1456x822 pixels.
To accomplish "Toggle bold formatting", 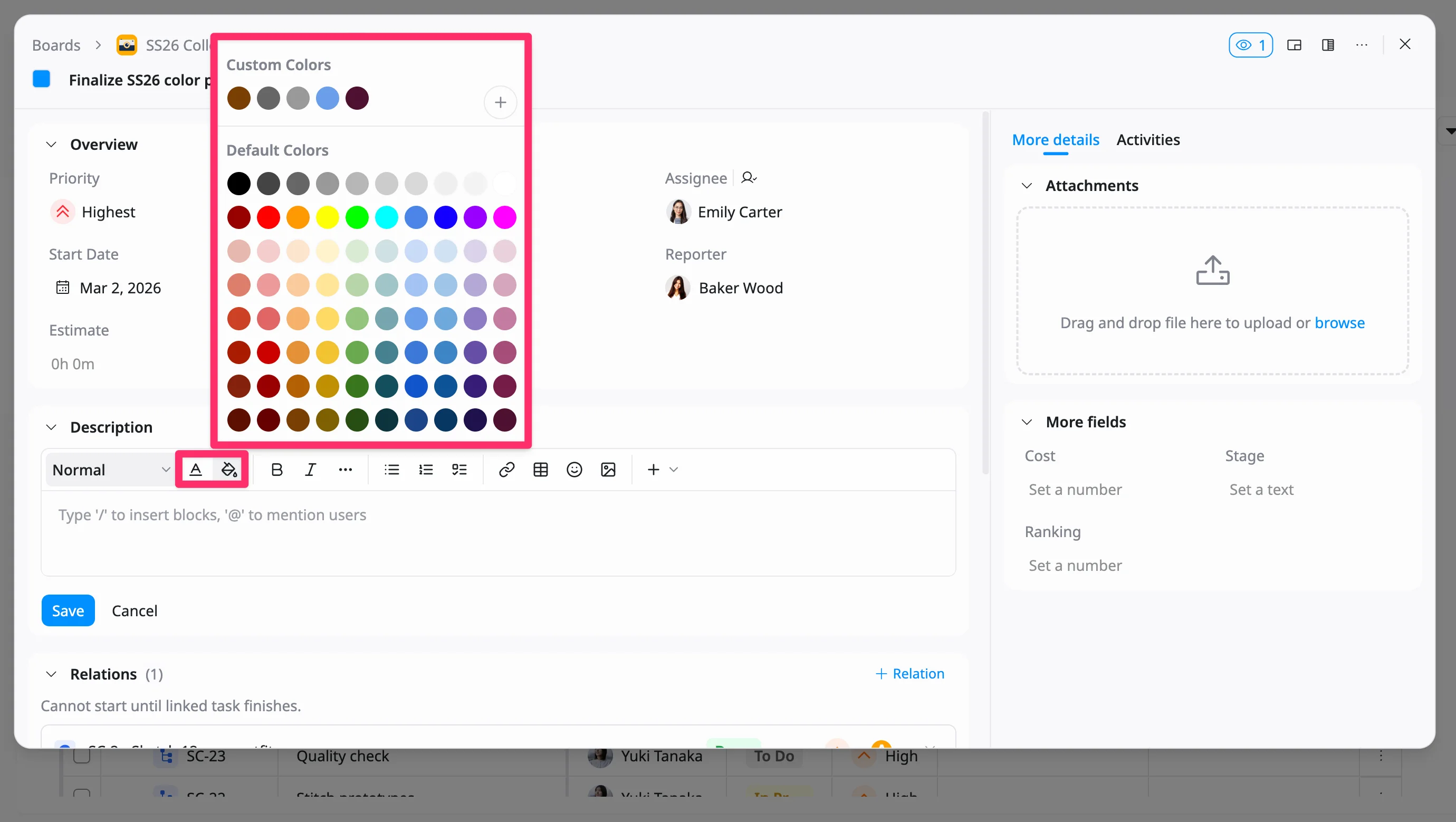I will pyautogui.click(x=276, y=469).
